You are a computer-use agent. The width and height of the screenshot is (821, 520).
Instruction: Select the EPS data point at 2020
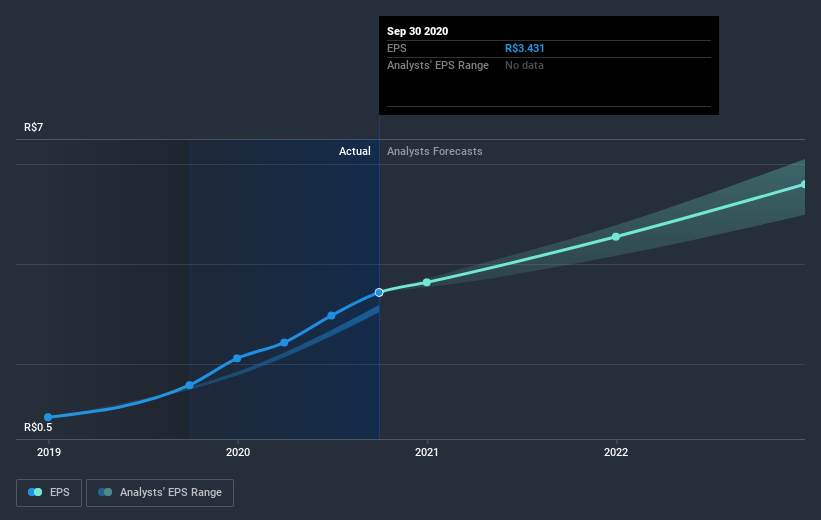[x=237, y=358]
